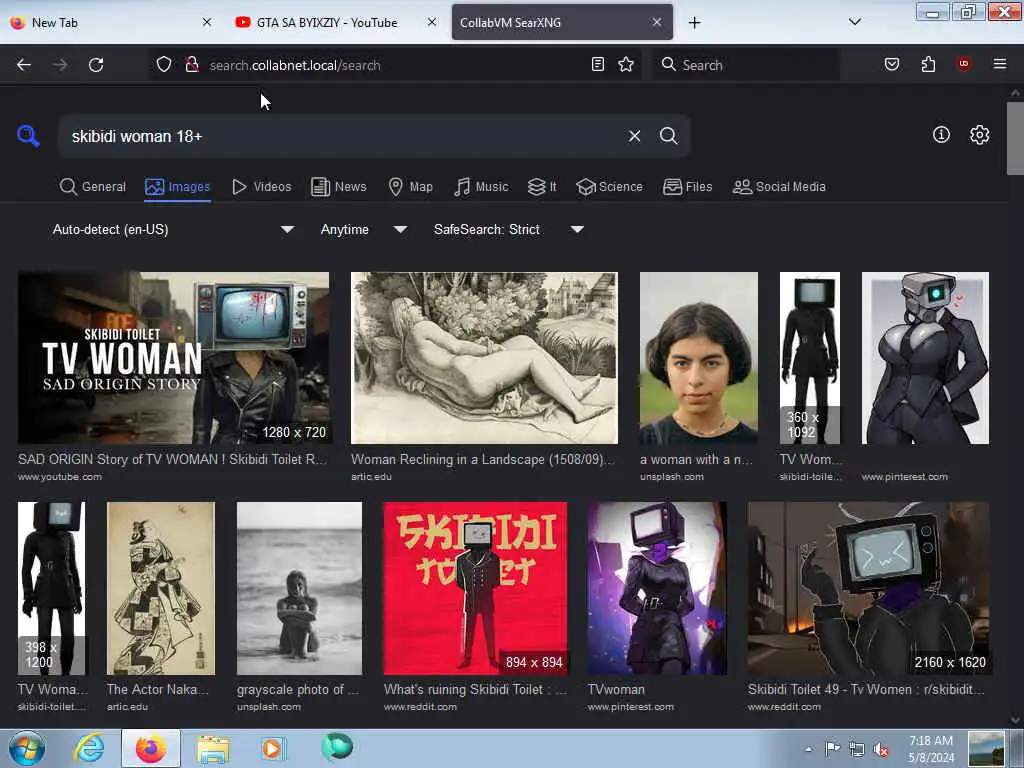Switch to the Music search category
1024x768 pixels.
(481, 187)
